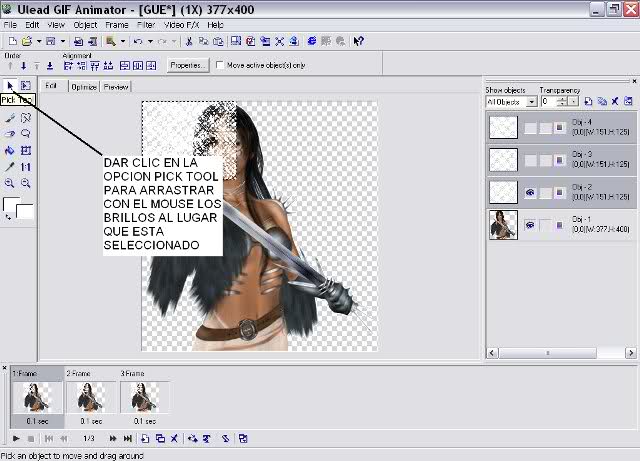The image size is (640, 461).
Task: Go to next frame button
Action: click(x=113, y=439)
